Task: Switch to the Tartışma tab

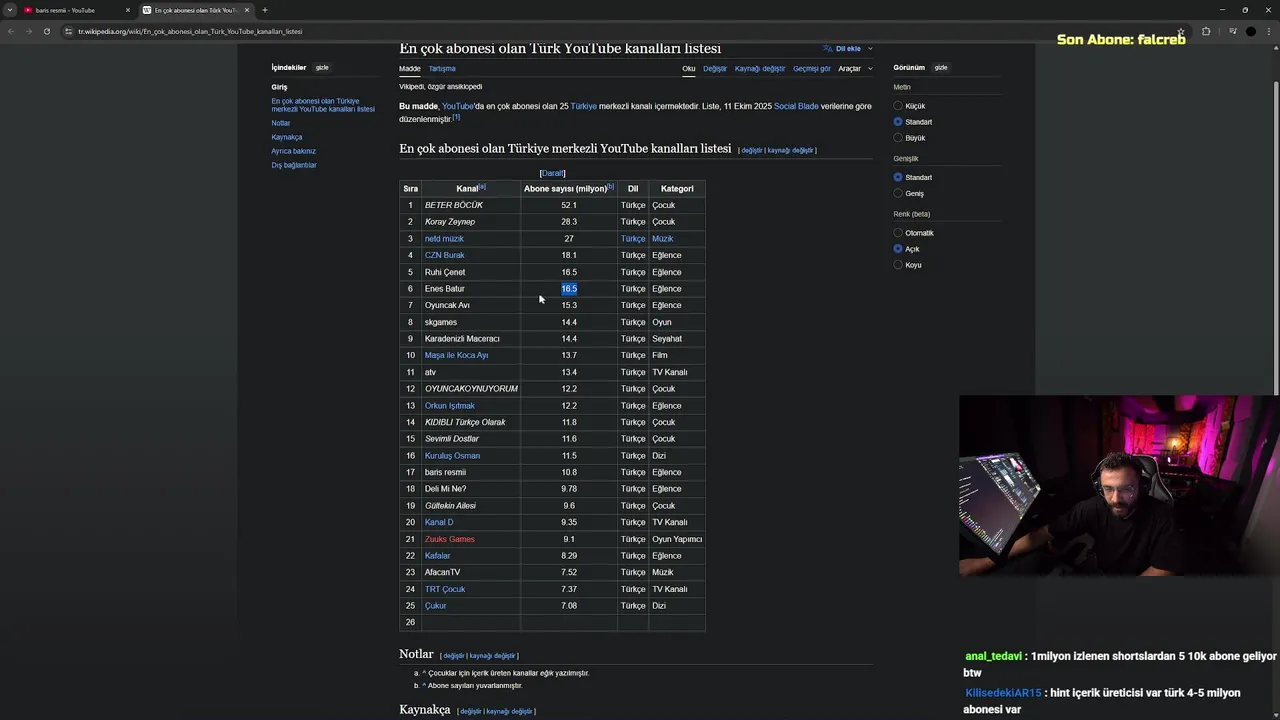Action: pyautogui.click(x=442, y=69)
